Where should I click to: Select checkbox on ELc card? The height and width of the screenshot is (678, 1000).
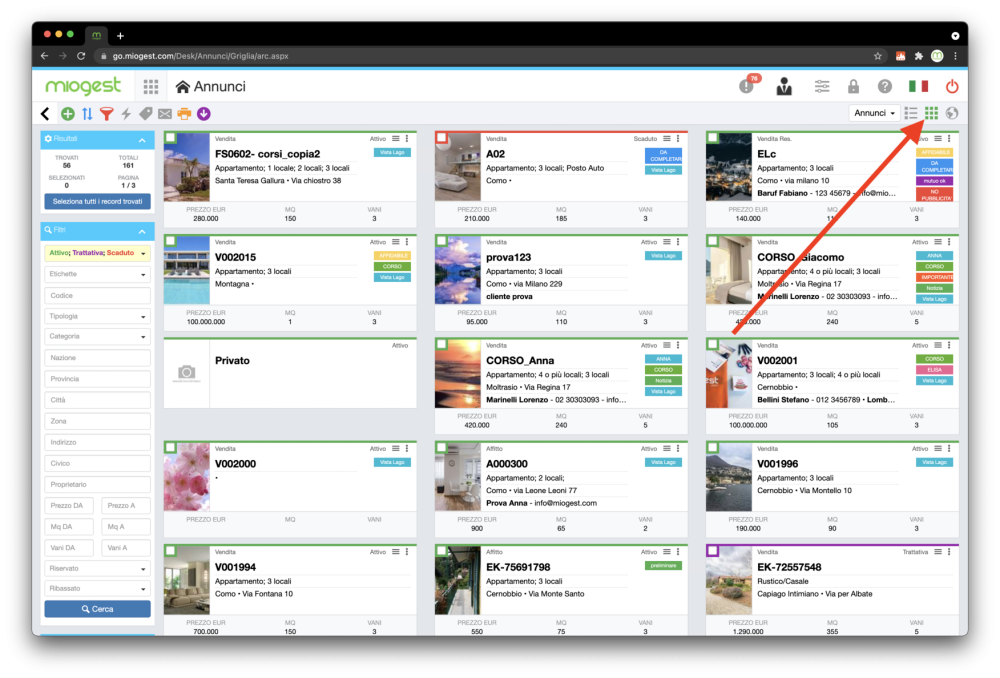712,138
